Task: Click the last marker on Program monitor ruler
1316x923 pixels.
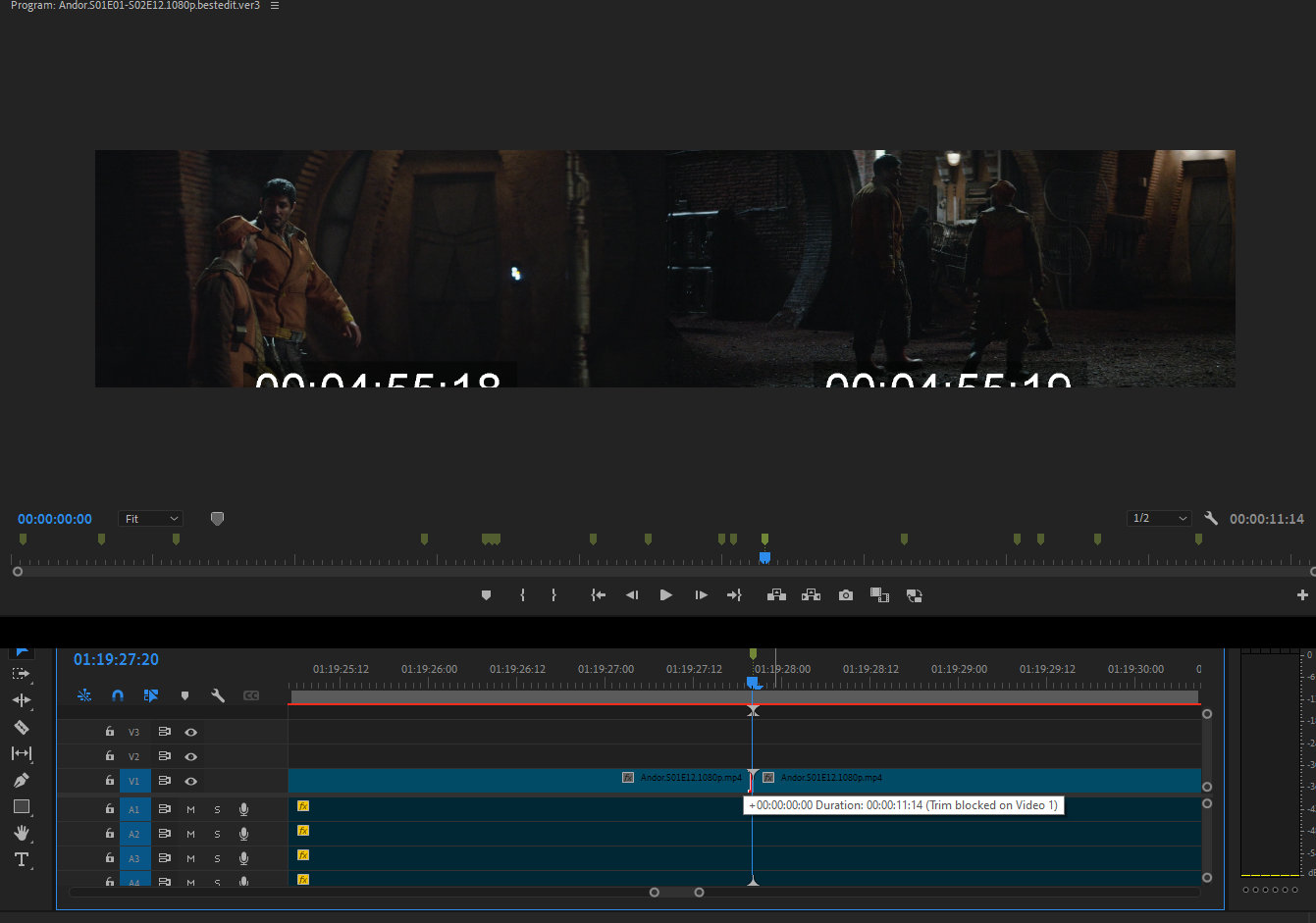Action: 1198,538
